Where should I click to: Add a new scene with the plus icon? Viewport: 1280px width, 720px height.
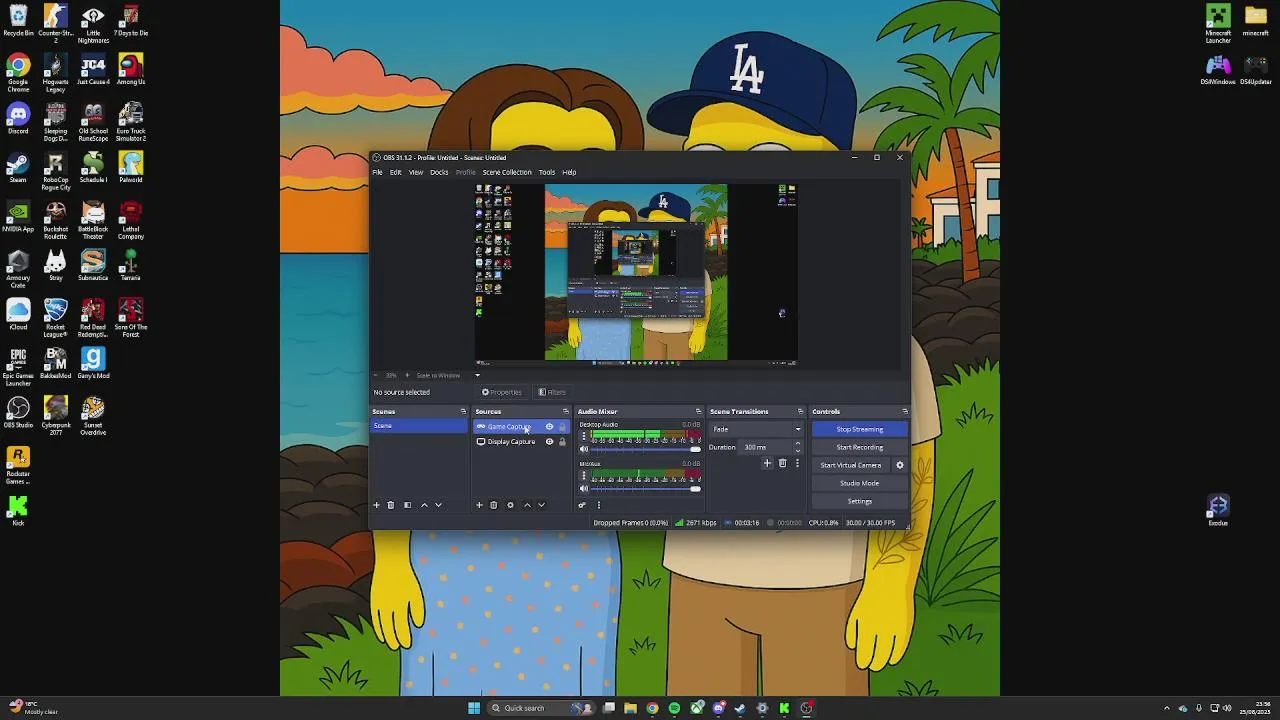(x=377, y=505)
